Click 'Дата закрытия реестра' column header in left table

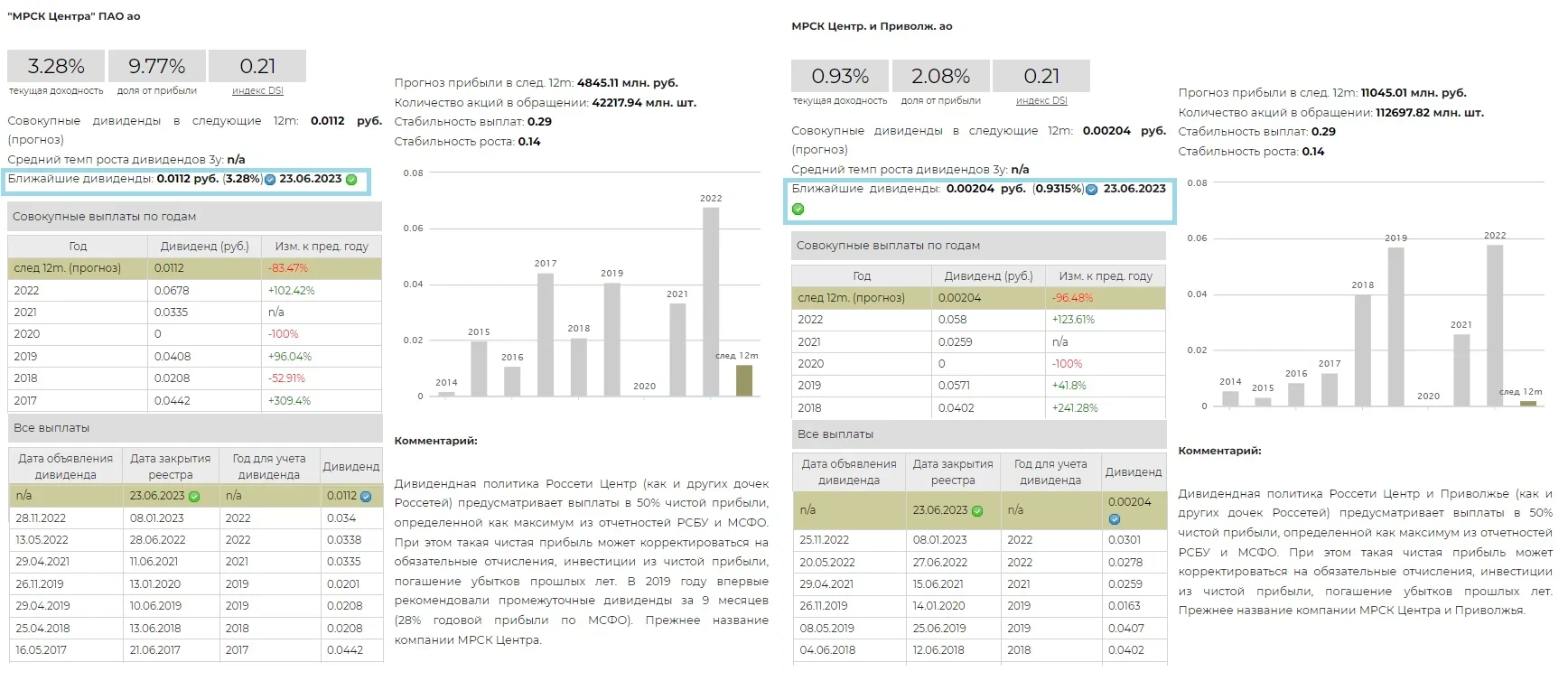tap(170, 466)
